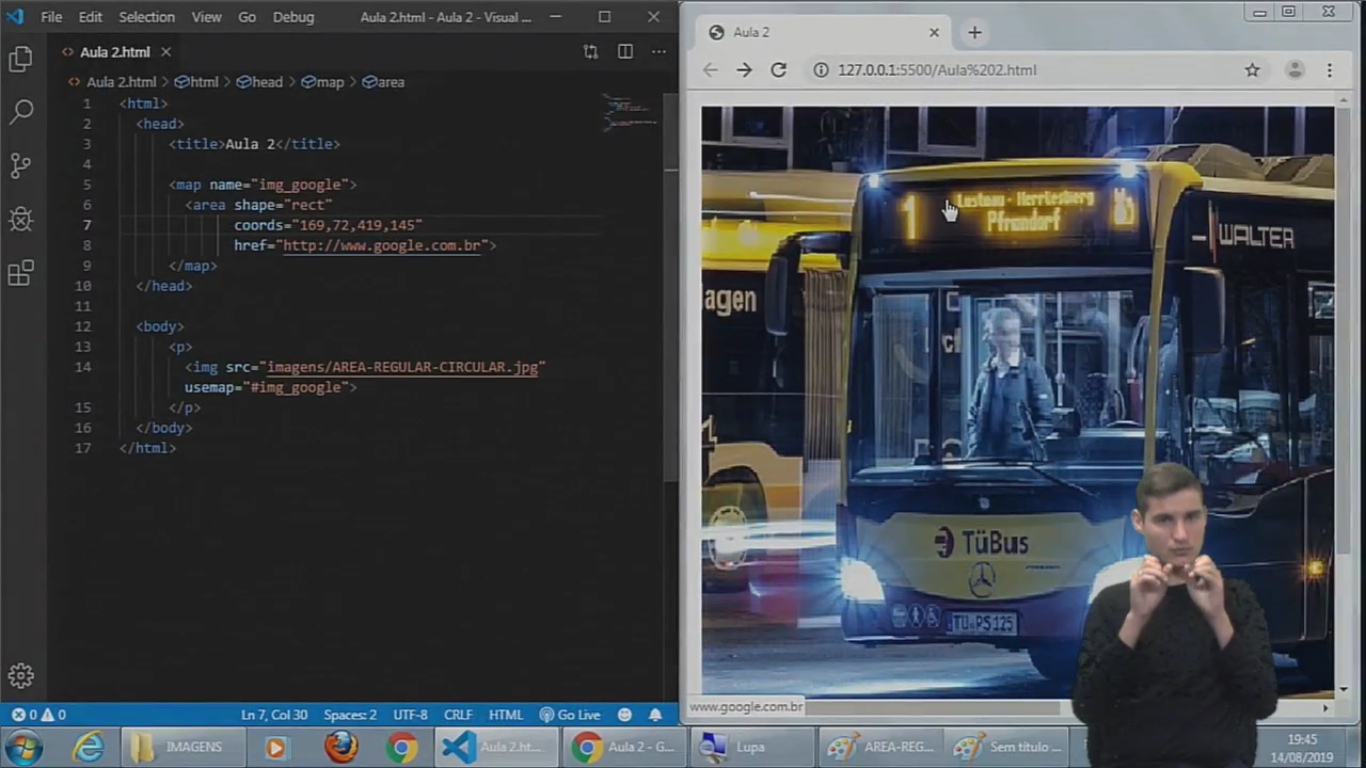Open a new Chrome tab

click(x=974, y=32)
